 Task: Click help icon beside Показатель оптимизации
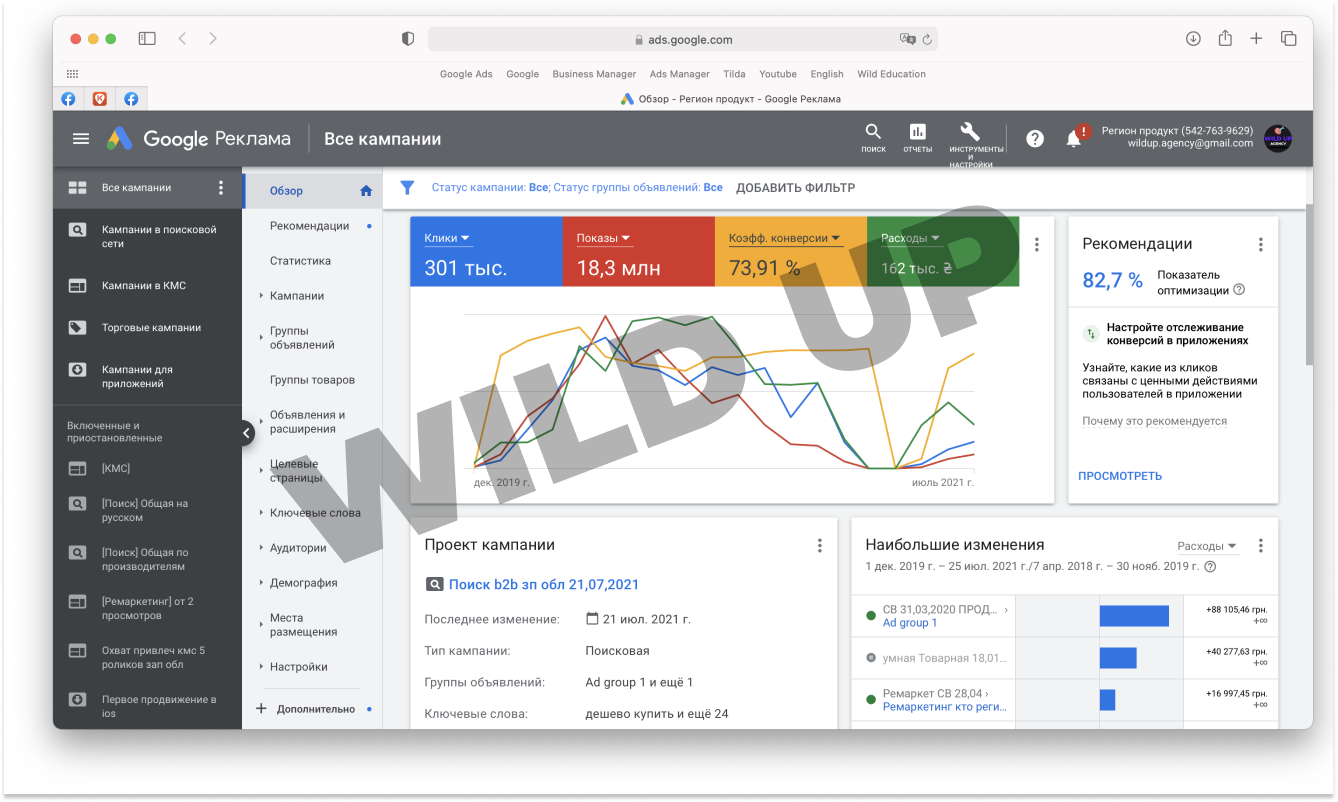tap(1239, 290)
